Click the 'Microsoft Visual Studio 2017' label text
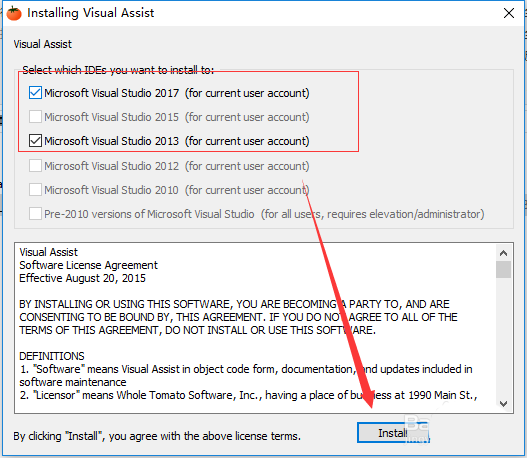527x458 pixels. coord(112,93)
